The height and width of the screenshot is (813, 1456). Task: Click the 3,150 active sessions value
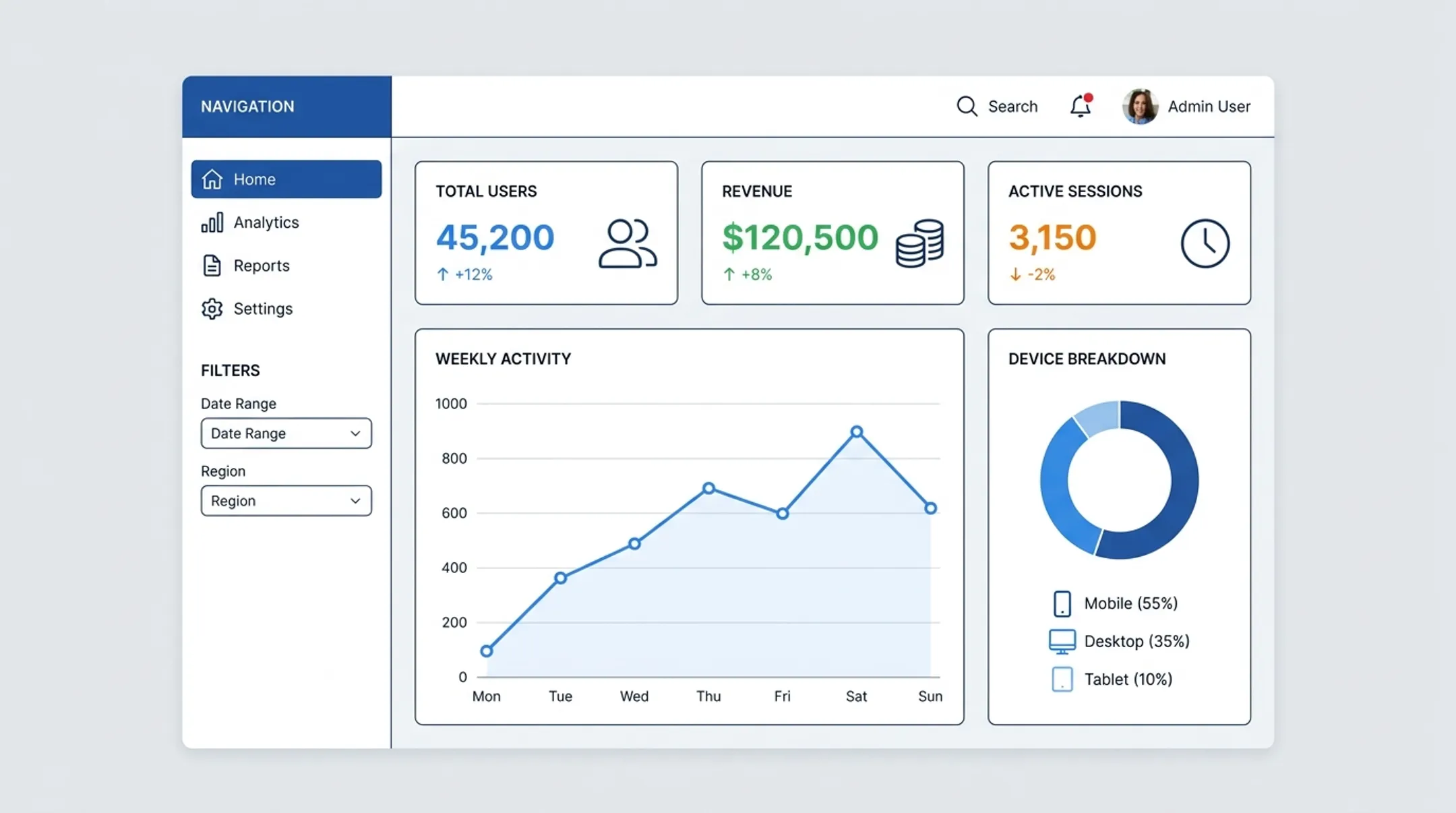[1052, 237]
